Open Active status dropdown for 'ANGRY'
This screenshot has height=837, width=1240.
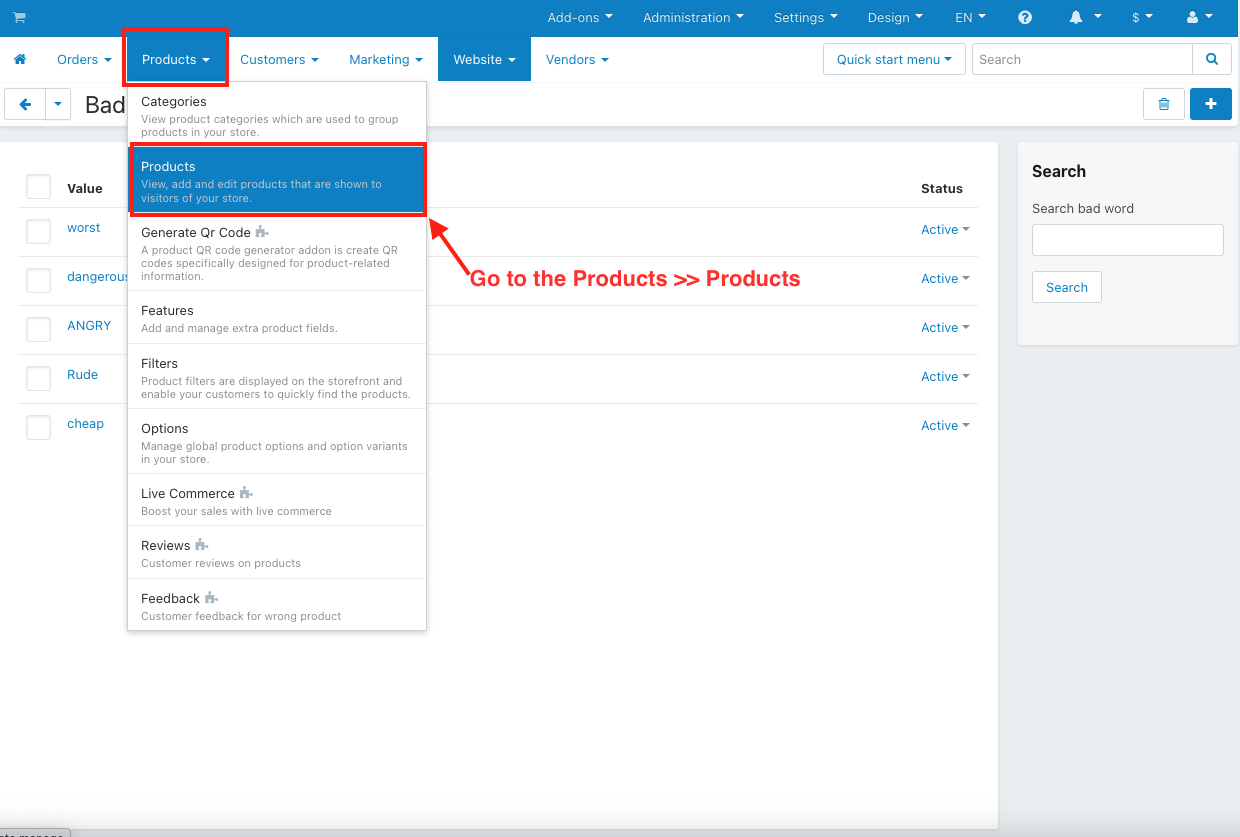[945, 328]
